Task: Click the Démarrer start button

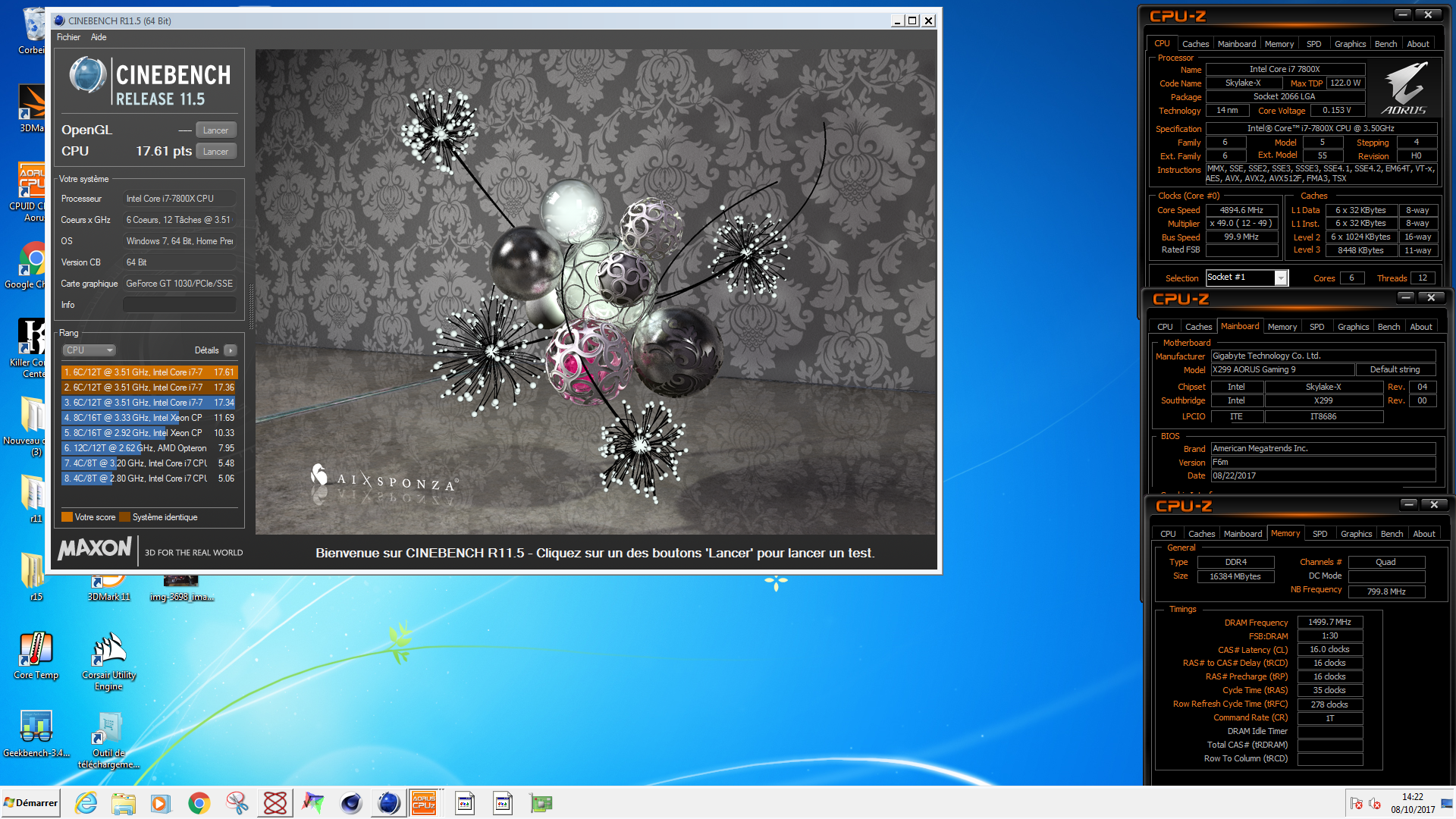Action: pos(30,803)
